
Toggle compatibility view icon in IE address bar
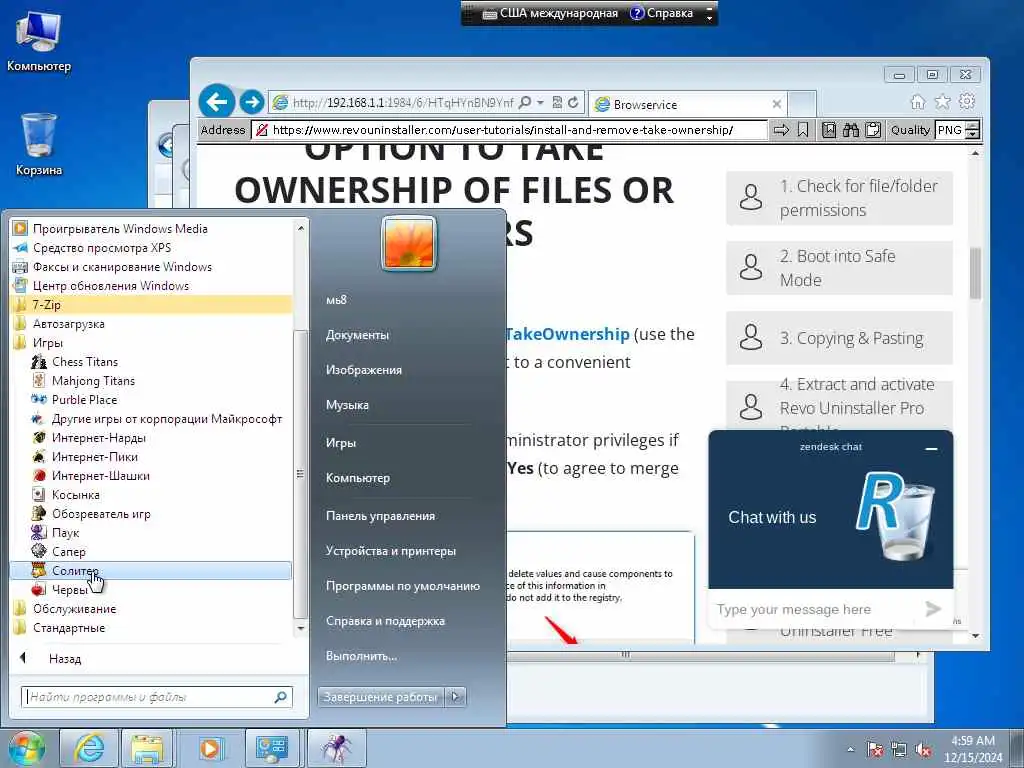[557, 103]
